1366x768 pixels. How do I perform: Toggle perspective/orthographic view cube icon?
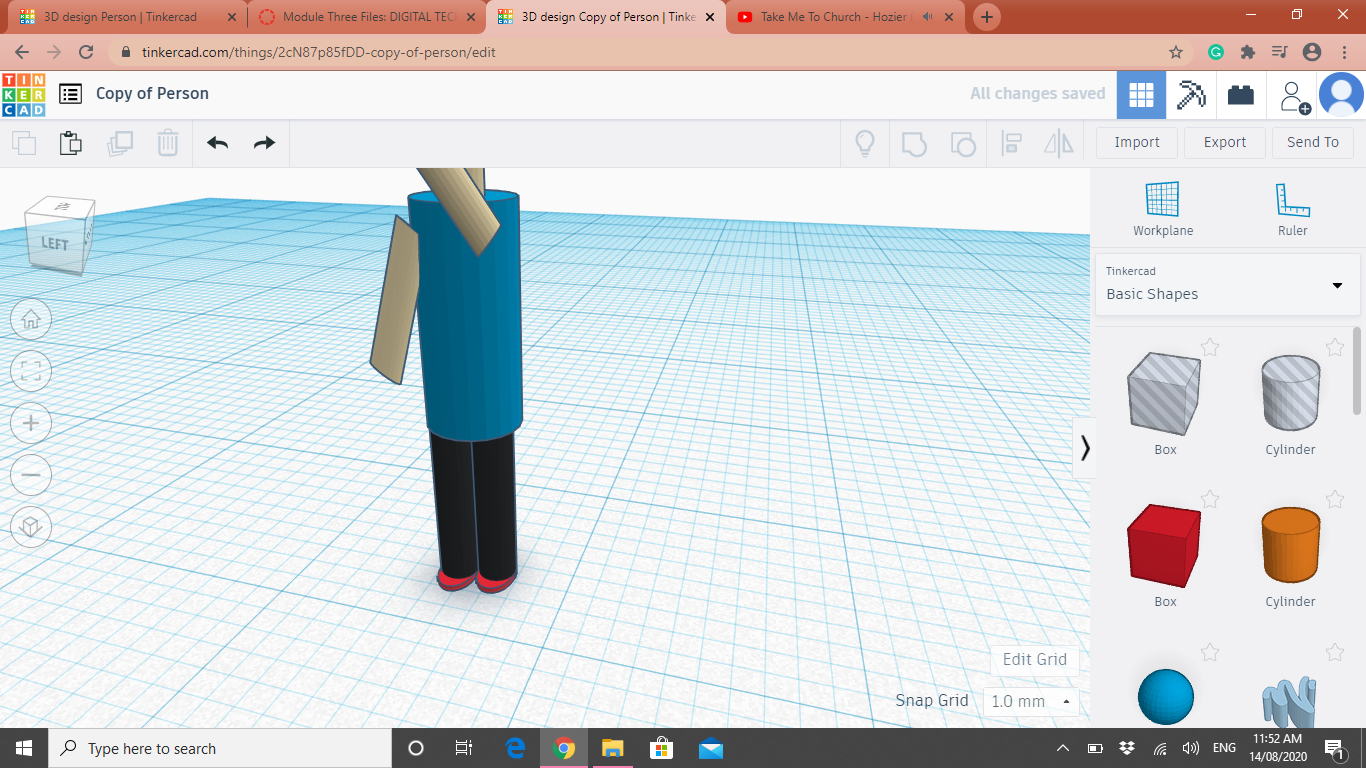31,527
